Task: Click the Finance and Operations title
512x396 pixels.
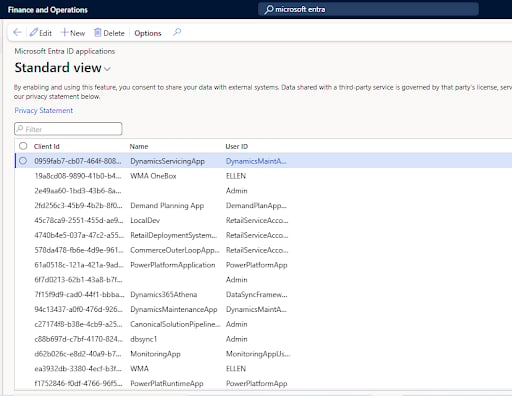Action: tap(48, 10)
